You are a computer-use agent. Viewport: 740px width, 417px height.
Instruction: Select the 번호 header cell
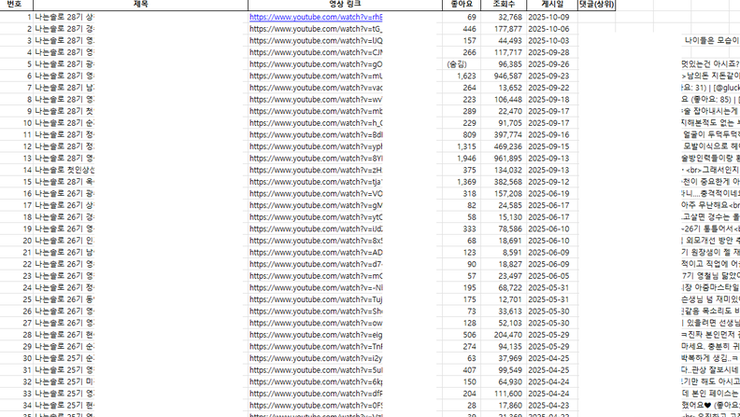17,5
